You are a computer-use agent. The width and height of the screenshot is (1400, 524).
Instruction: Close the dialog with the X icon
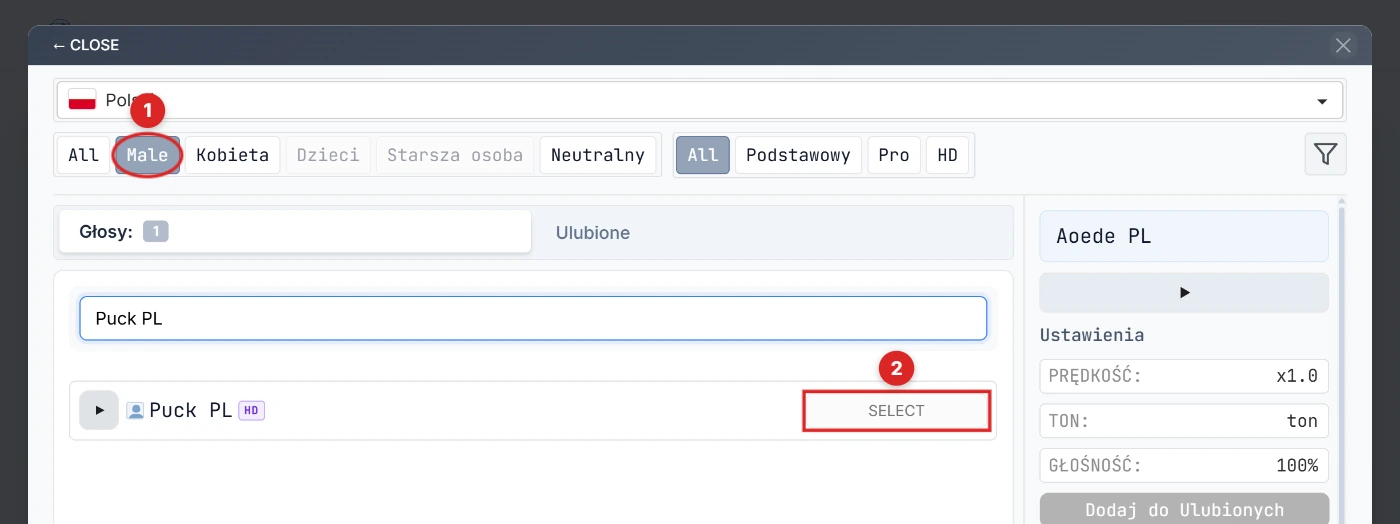(x=1343, y=45)
